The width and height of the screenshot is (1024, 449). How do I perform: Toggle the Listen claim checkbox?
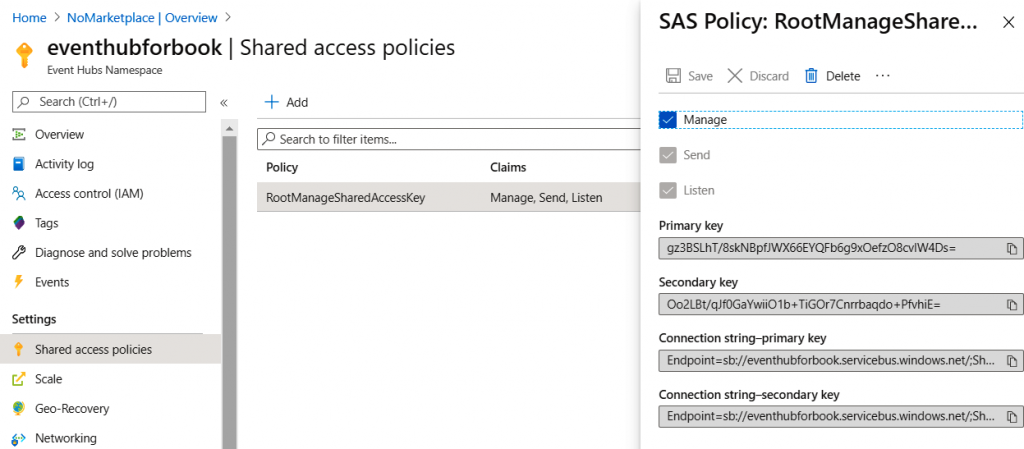coord(669,190)
